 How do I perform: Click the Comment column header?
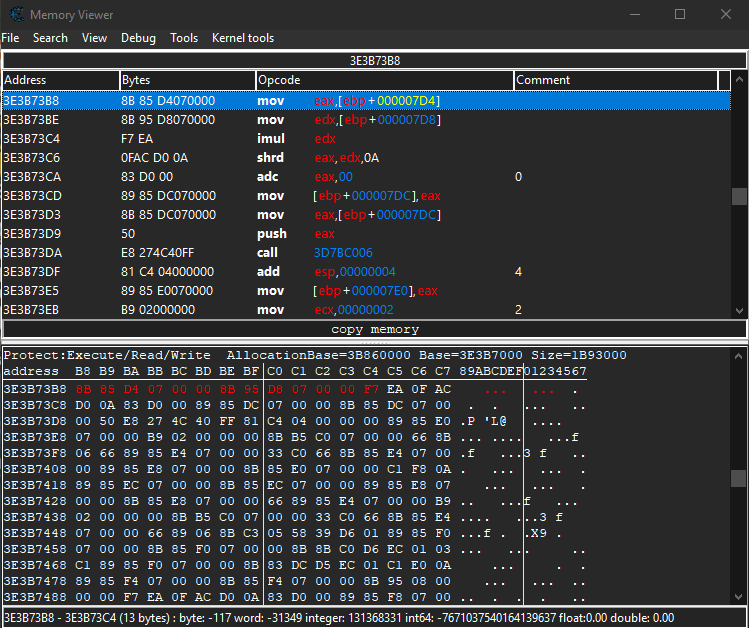pos(616,80)
